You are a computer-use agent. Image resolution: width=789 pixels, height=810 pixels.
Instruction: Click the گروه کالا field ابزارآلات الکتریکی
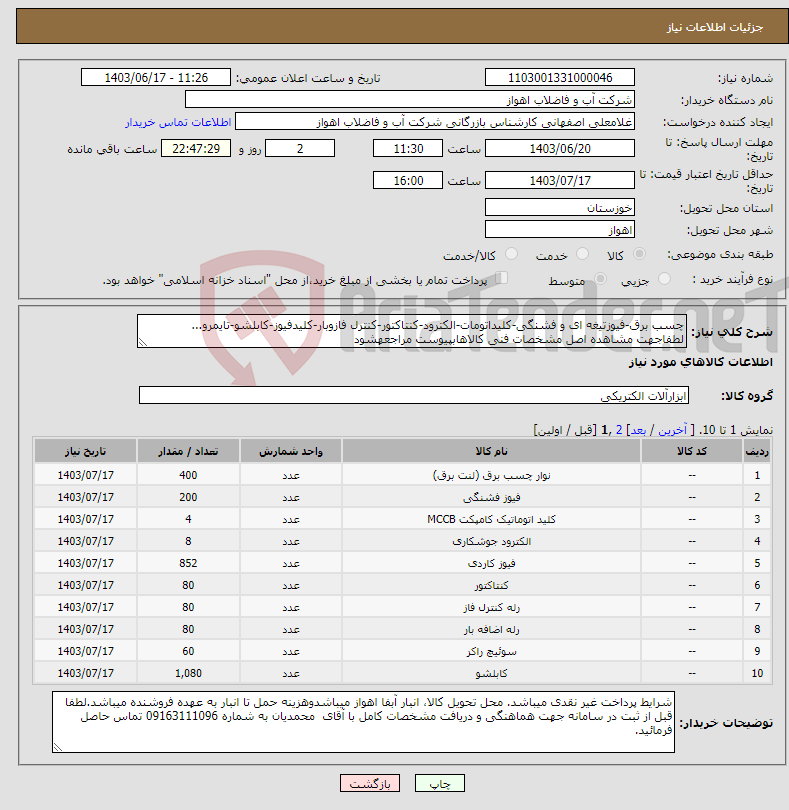(x=413, y=396)
